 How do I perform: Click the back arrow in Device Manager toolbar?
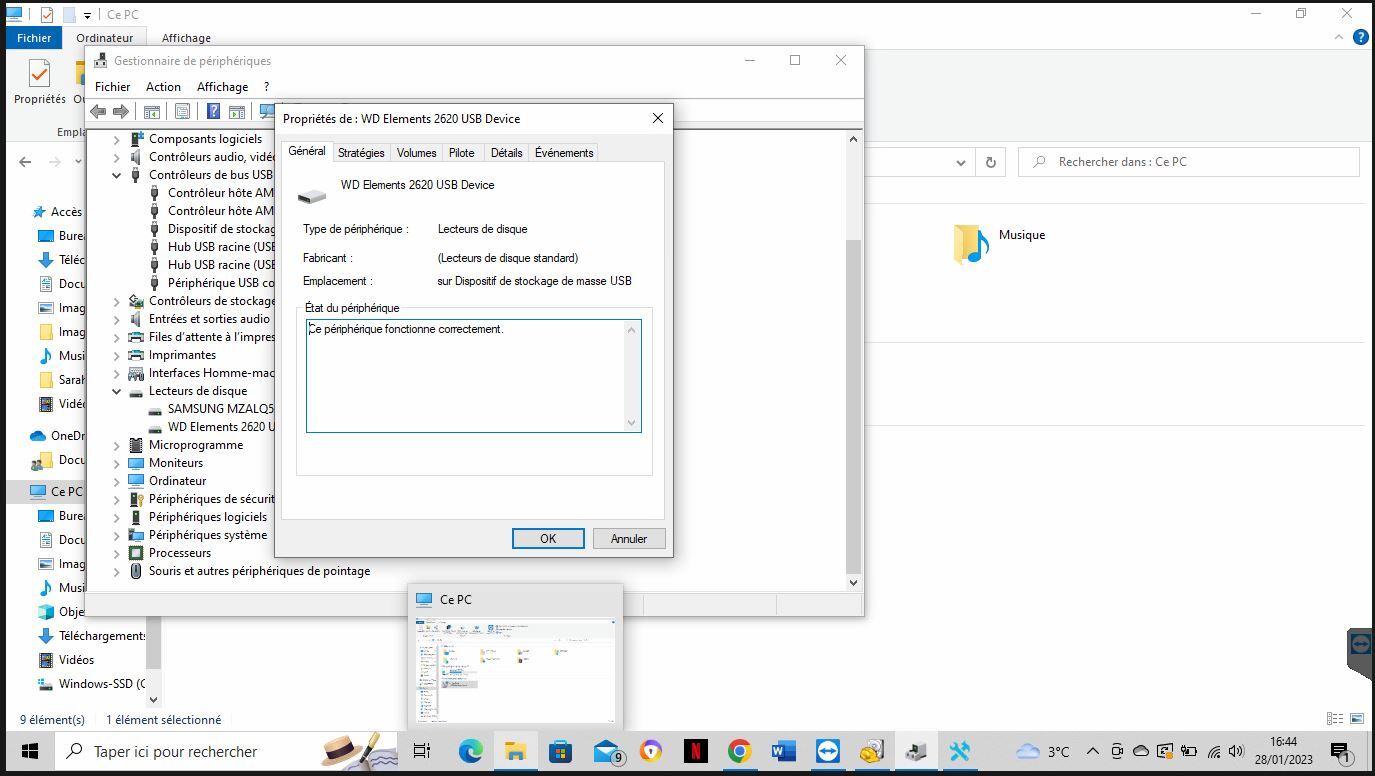tap(98, 111)
